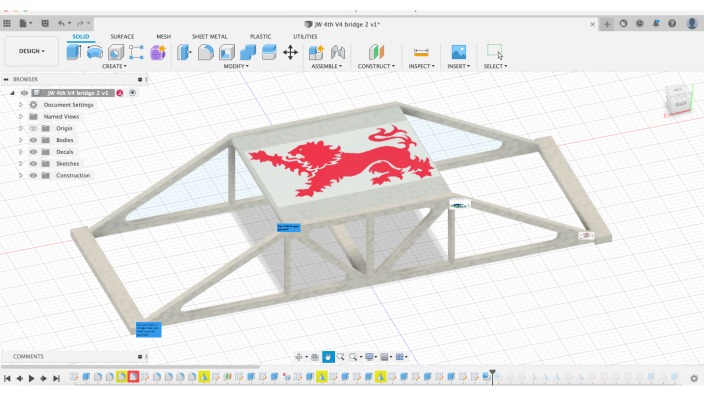Switch to the MESH tab
704x396 pixels.
point(163,36)
